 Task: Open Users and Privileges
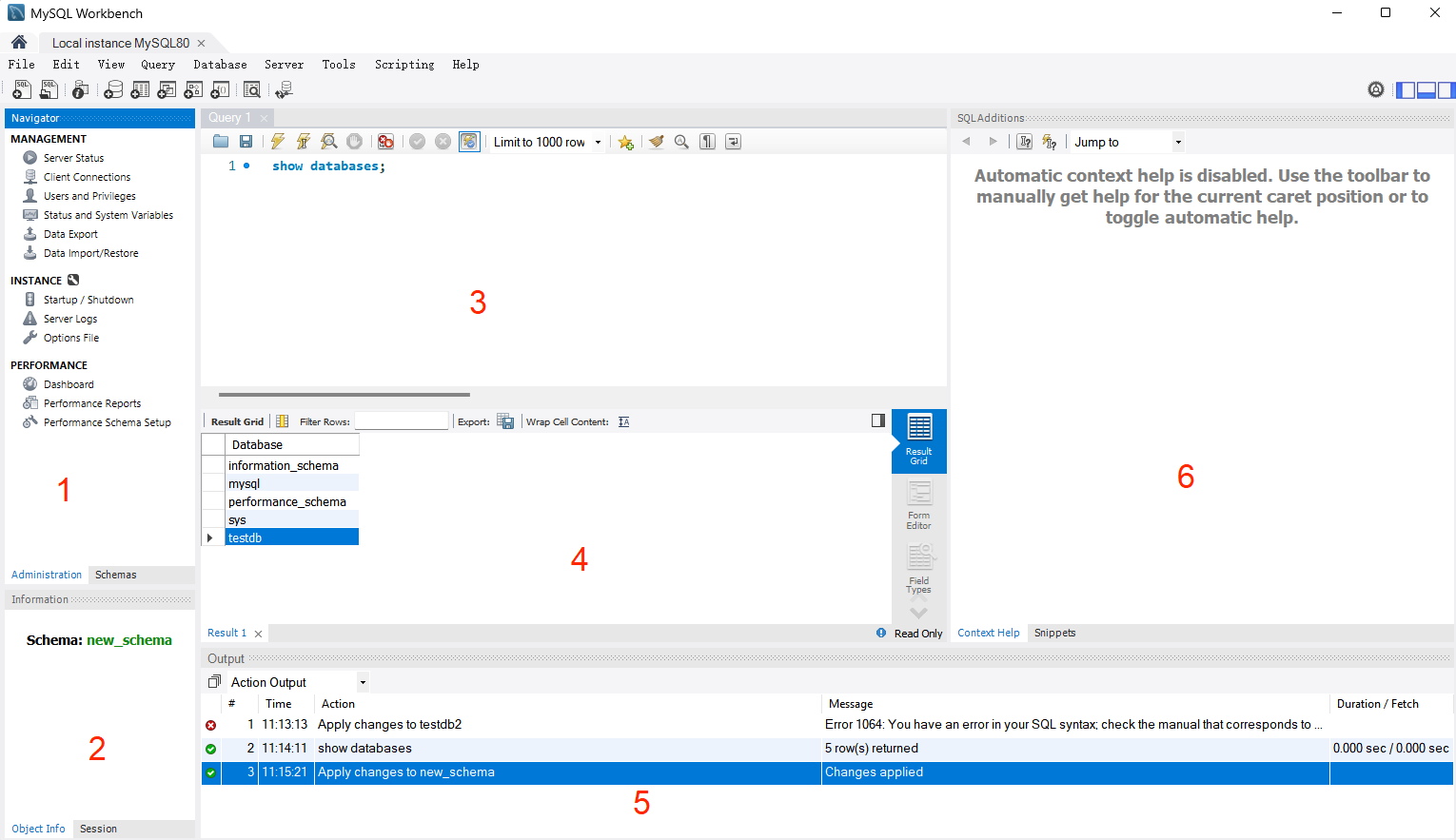(x=89, y=196)
